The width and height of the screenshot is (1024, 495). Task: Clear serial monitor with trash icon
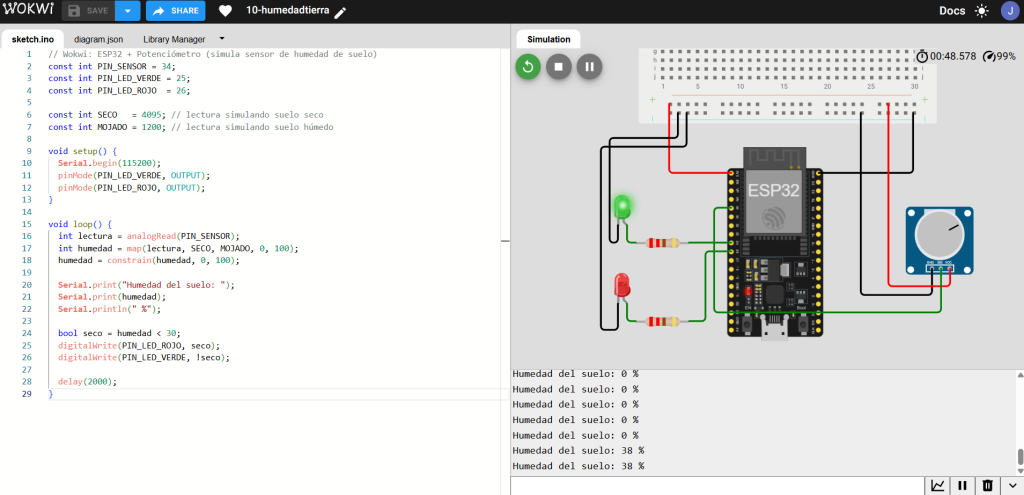pyautogui.click(x=987, y=486)
